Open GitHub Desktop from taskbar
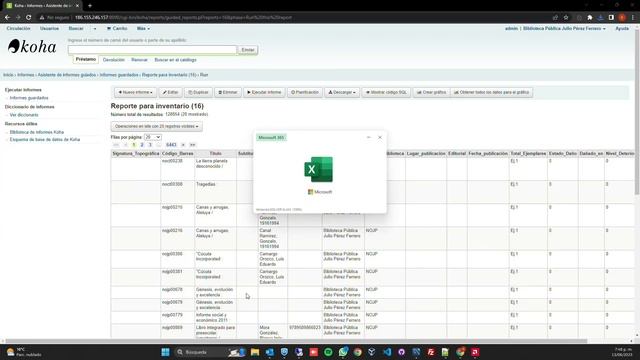640x360 pixels. pyautogui.click(x=401, y=352)
